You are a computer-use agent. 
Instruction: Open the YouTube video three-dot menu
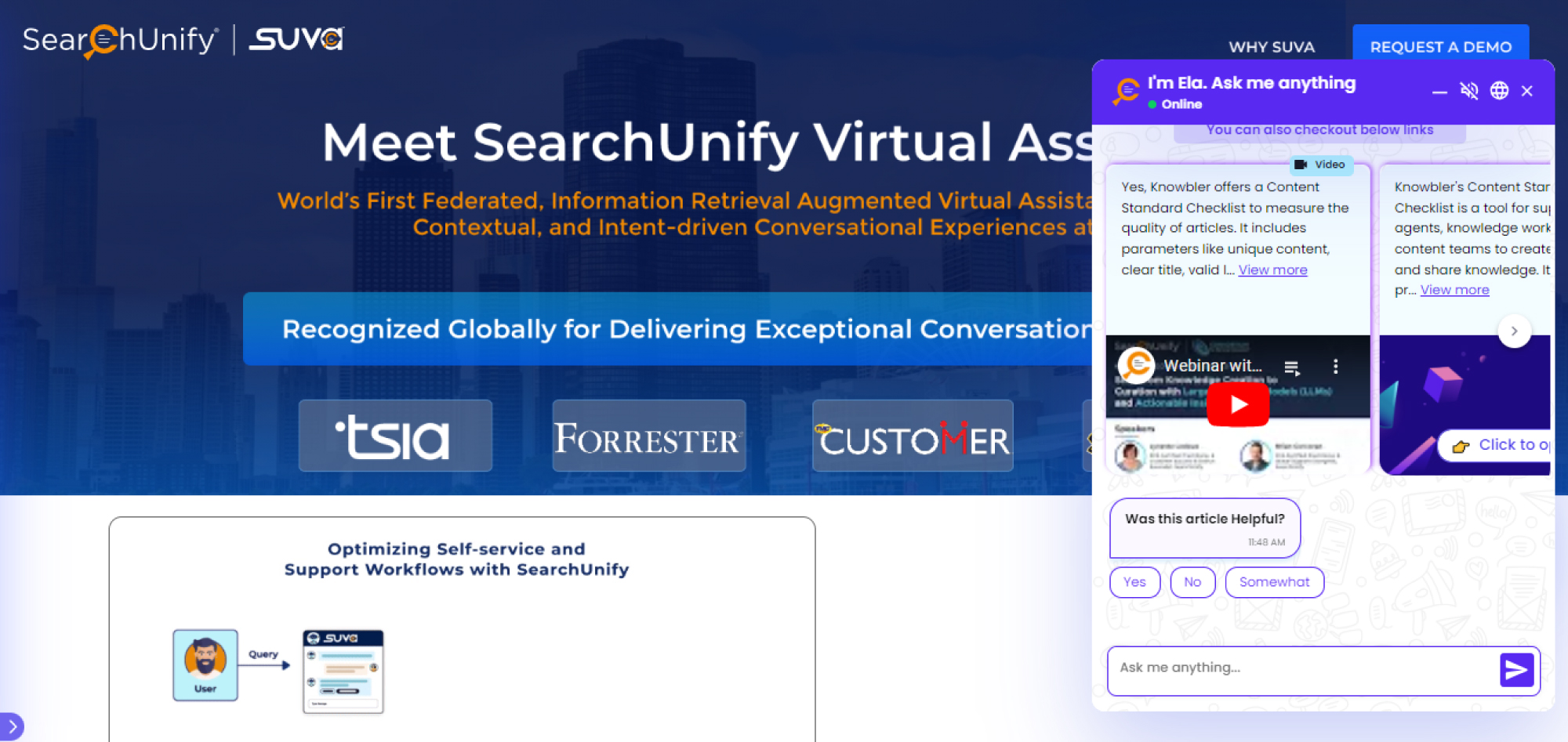click(x=1335, y=366)
